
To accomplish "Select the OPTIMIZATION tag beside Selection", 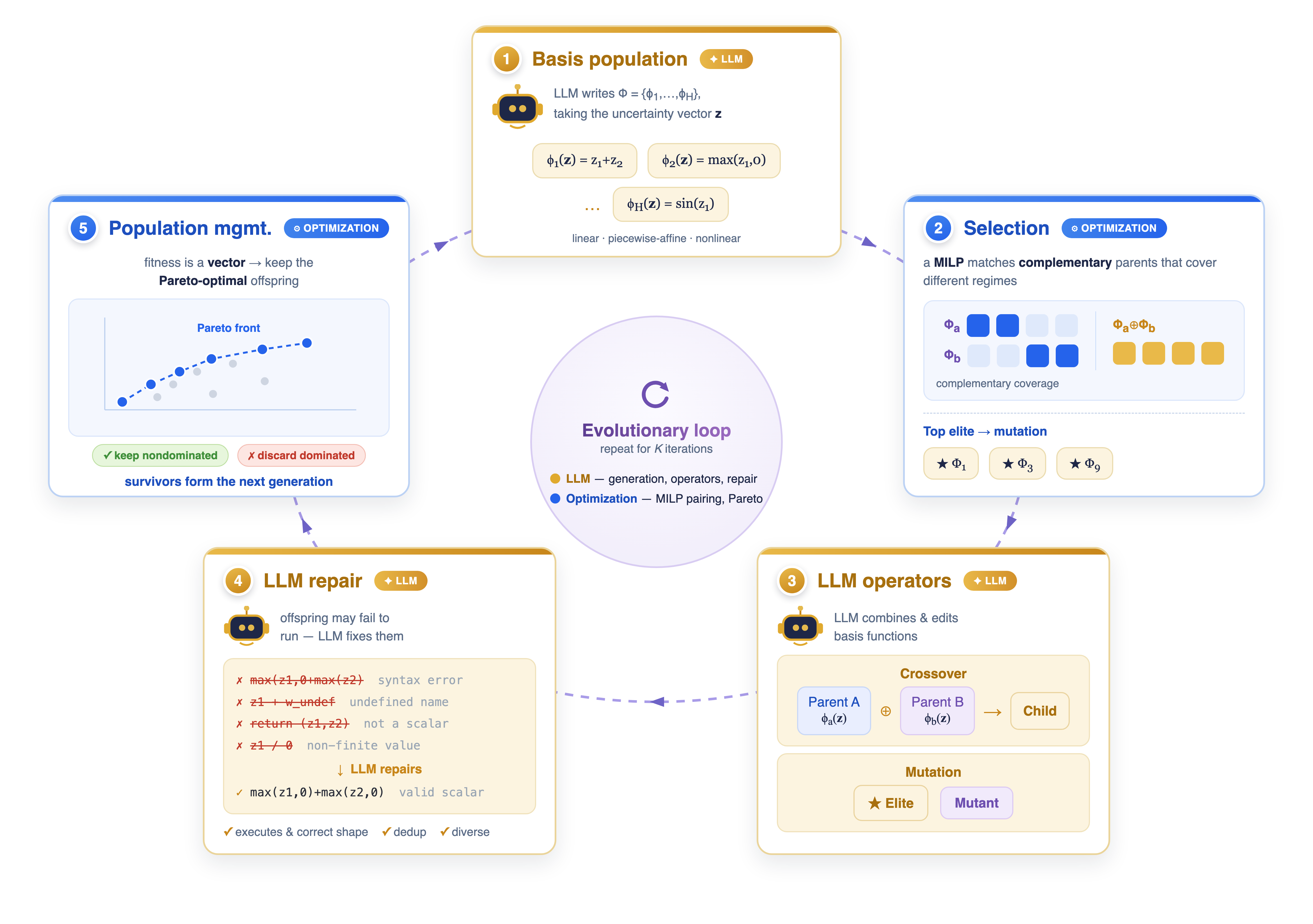I will [x=1114, y=228].
